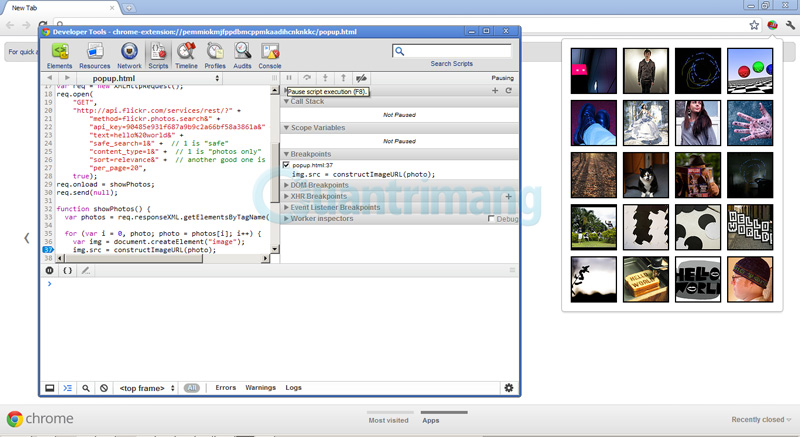The height and width of the screenshot is (437, 800).
Task: Pretty print the script with braces icon
Action: point(67,271)
